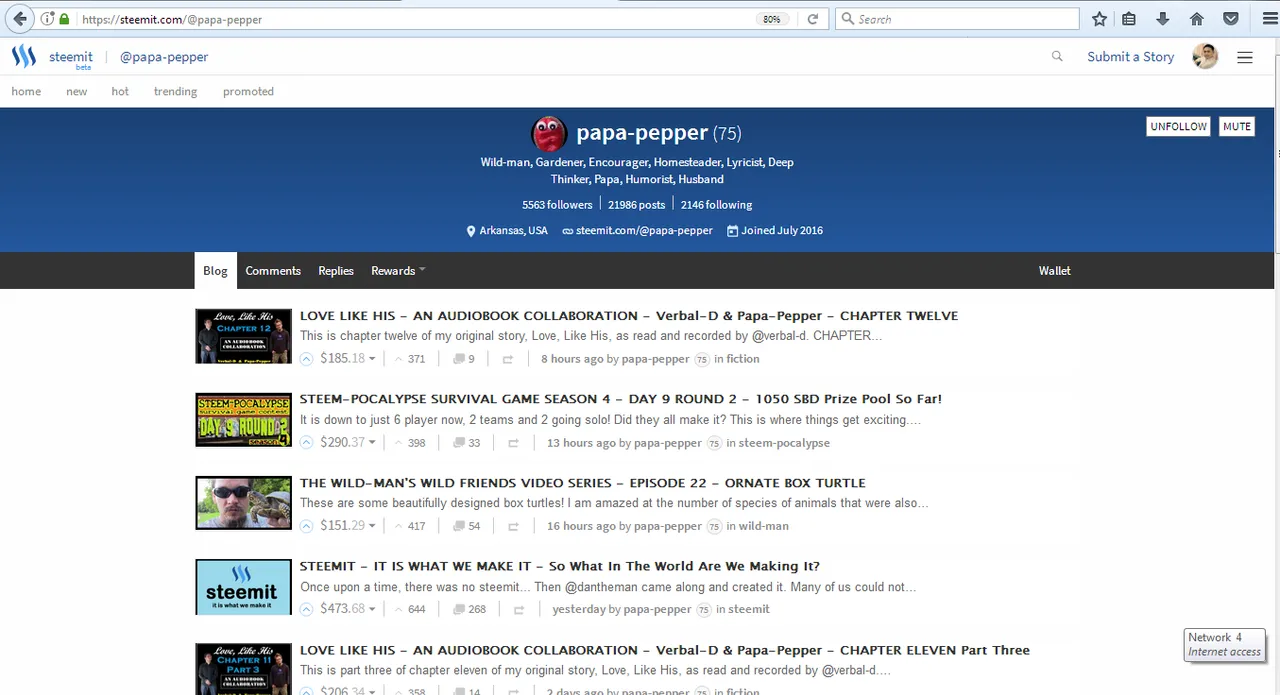Resteem the Steemit It Is What We Make It post
The width and height of the screenshot is (1280, 695).
coord(519,609)
